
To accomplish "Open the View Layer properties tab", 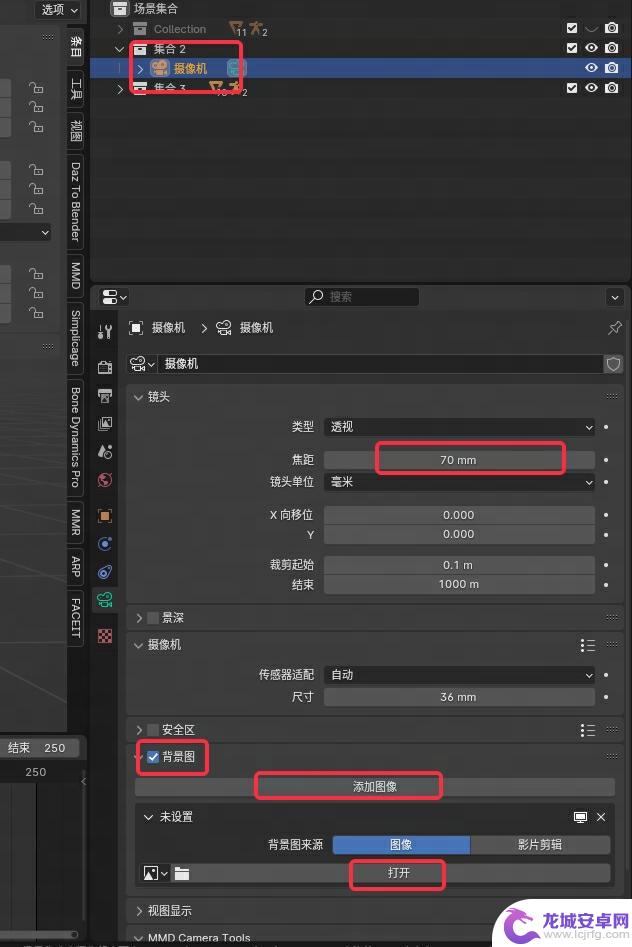I will 105,424.
